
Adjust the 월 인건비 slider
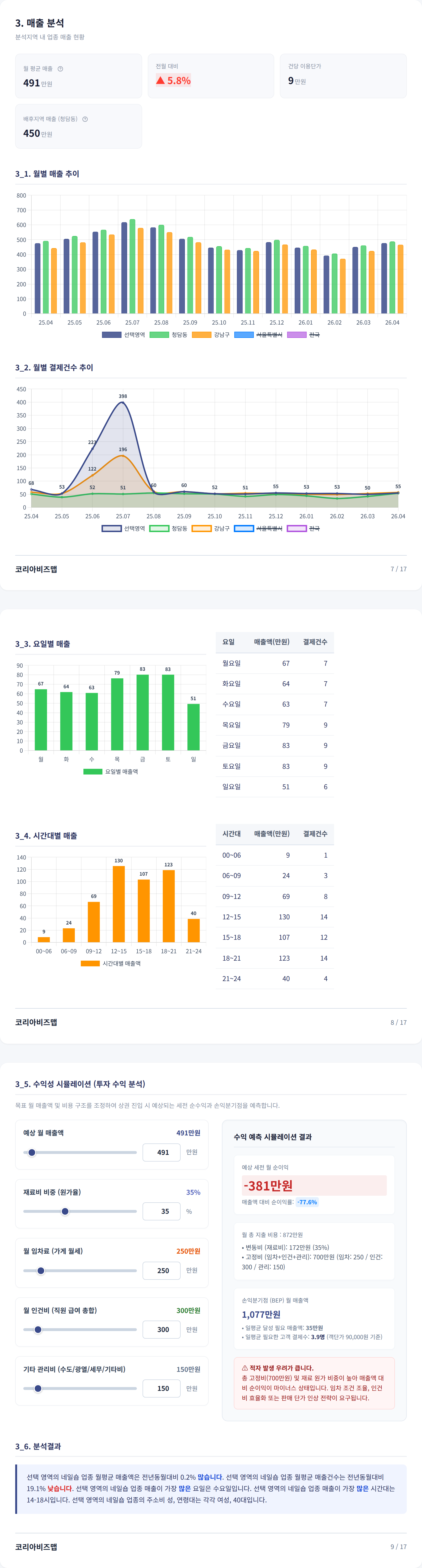pyautogui.click(x=80, y=1329)
